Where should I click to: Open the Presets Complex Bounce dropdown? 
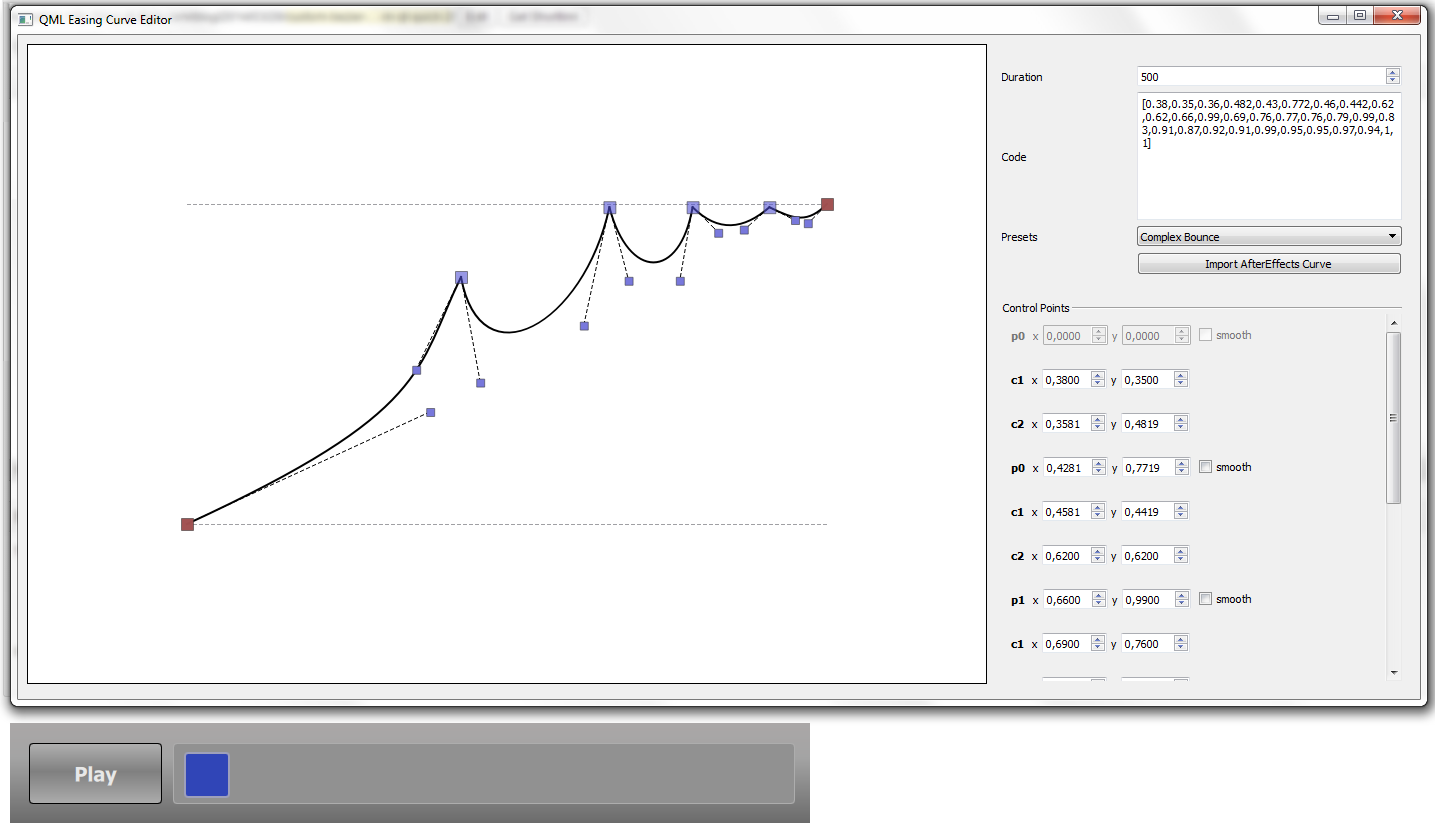pyautogui.click(x=1269, y=237)
